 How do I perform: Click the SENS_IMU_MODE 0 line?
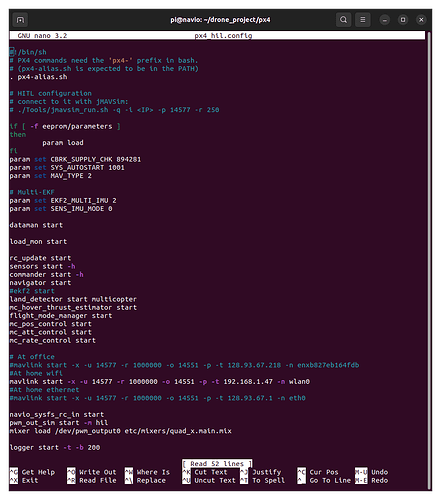point(61,209)
